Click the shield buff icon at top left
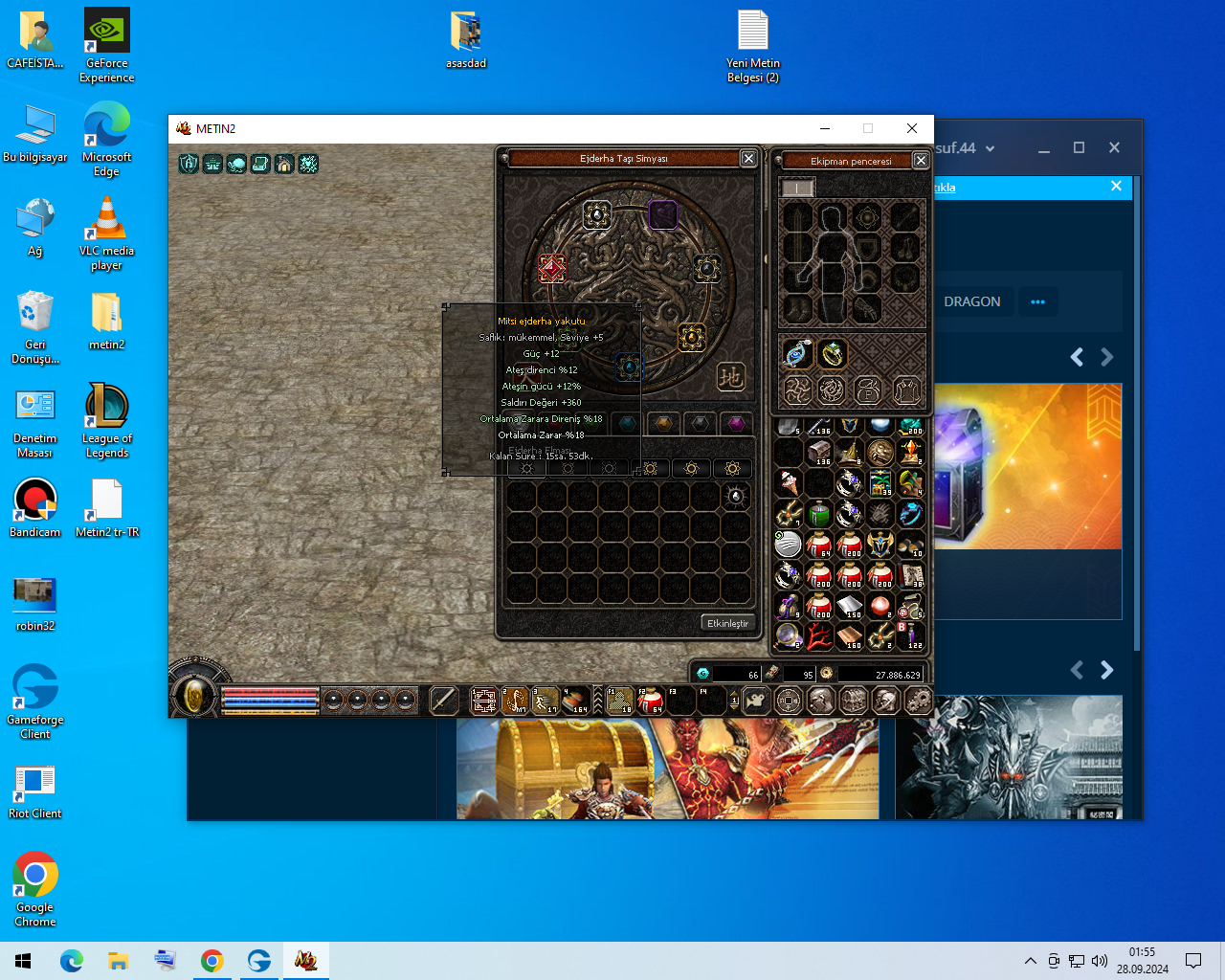This screenshot has height=980, width=1225. click(189, 164)
